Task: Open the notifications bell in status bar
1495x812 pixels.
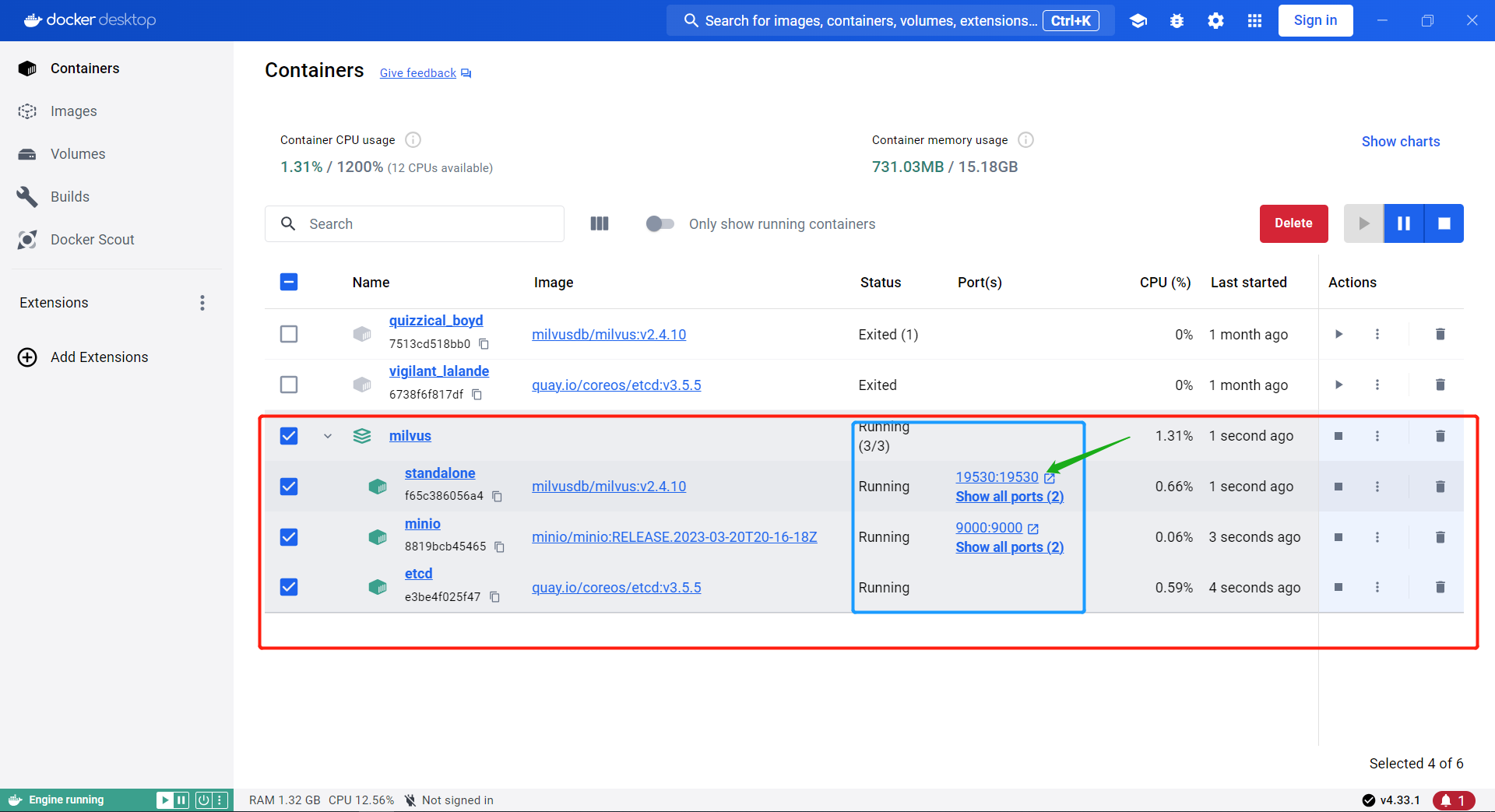Action: [1454, 800]
